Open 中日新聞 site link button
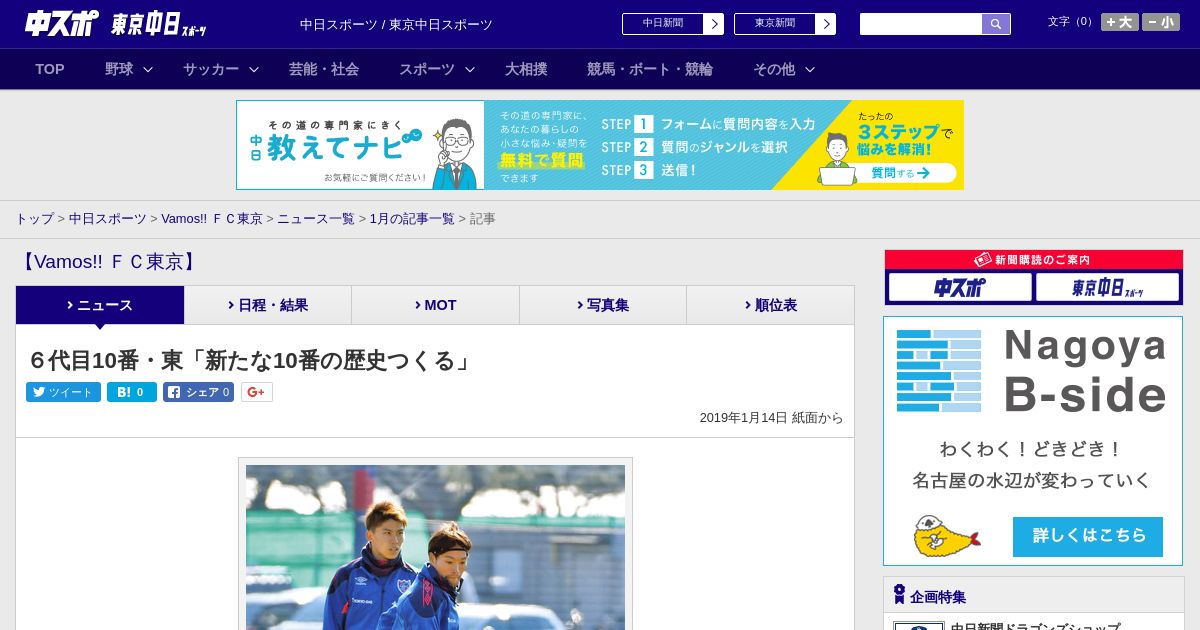 (x=662, y=24)
